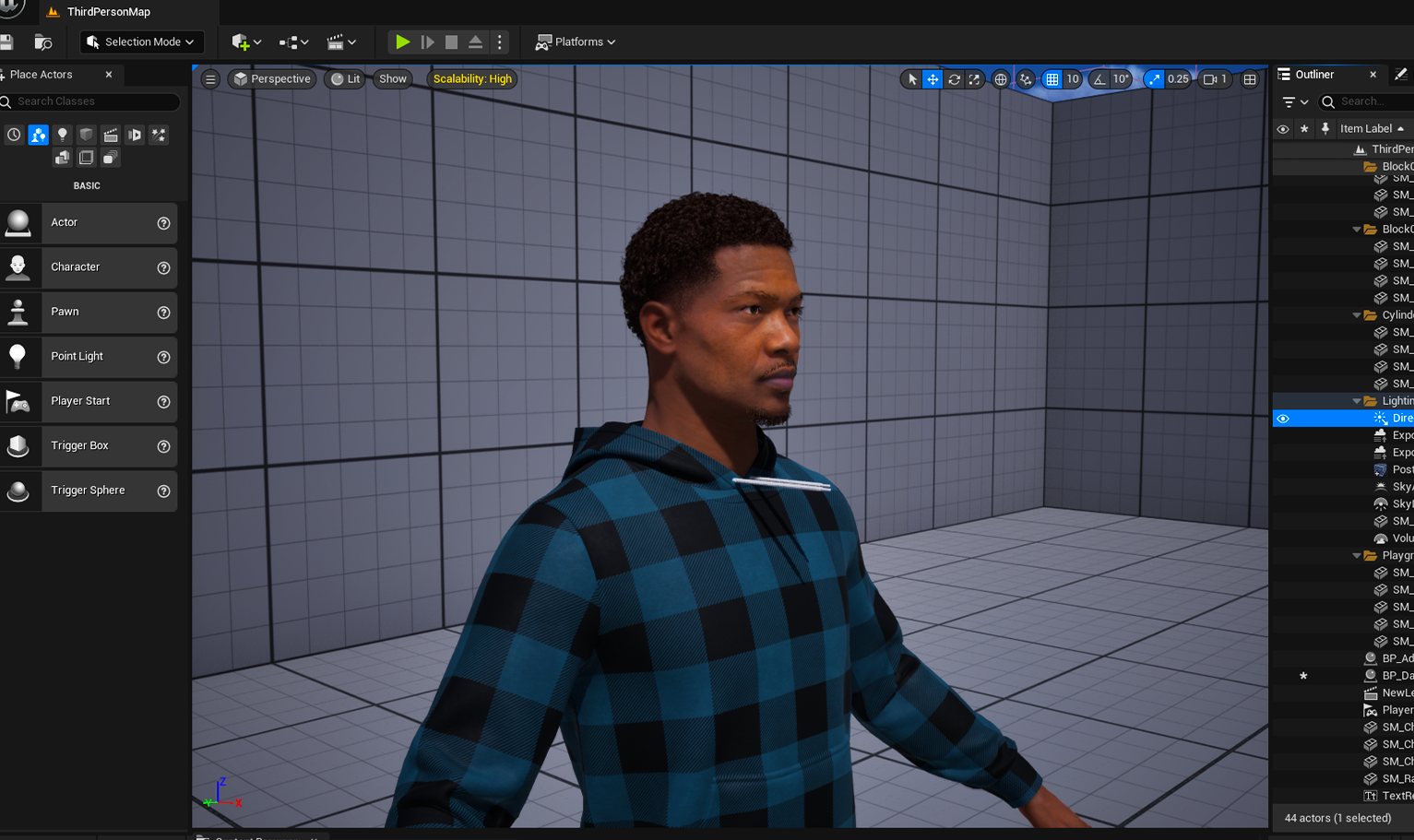Close the Place Actors panel

click(109, 75)
